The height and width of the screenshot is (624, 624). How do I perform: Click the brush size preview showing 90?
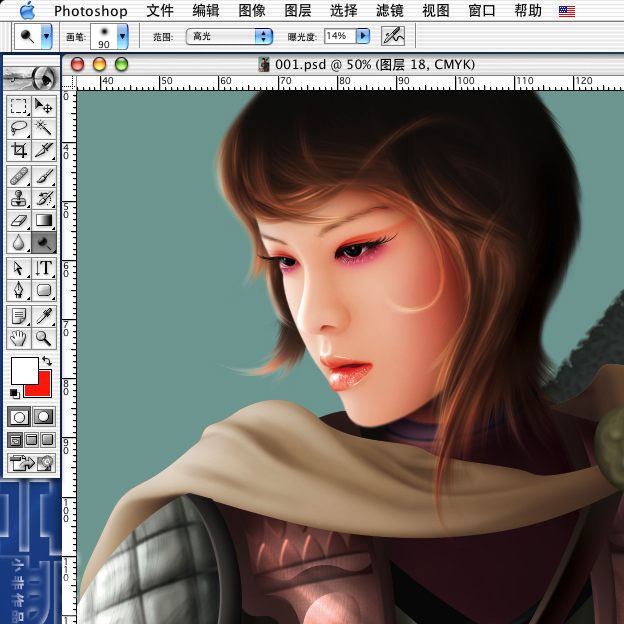pos(104,36)
